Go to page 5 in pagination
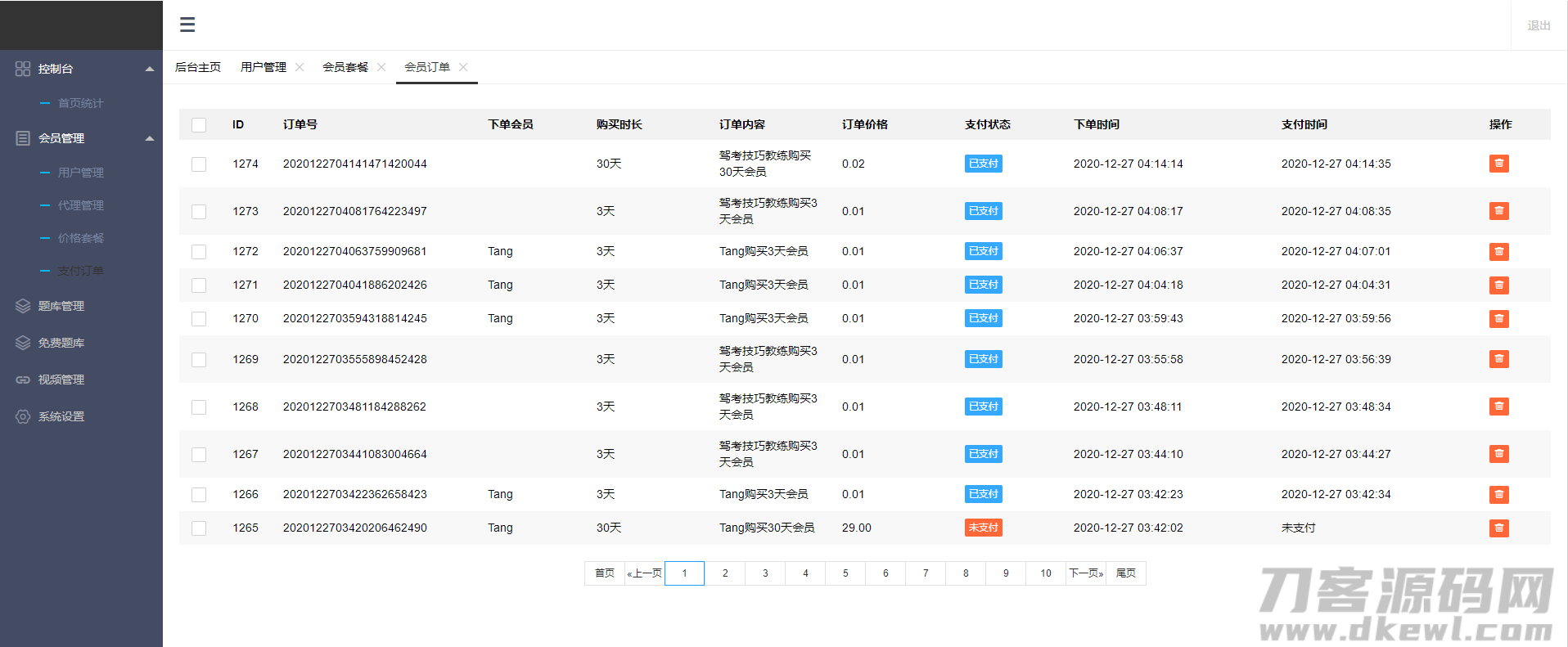The image size is (1568, 647). 845,573
